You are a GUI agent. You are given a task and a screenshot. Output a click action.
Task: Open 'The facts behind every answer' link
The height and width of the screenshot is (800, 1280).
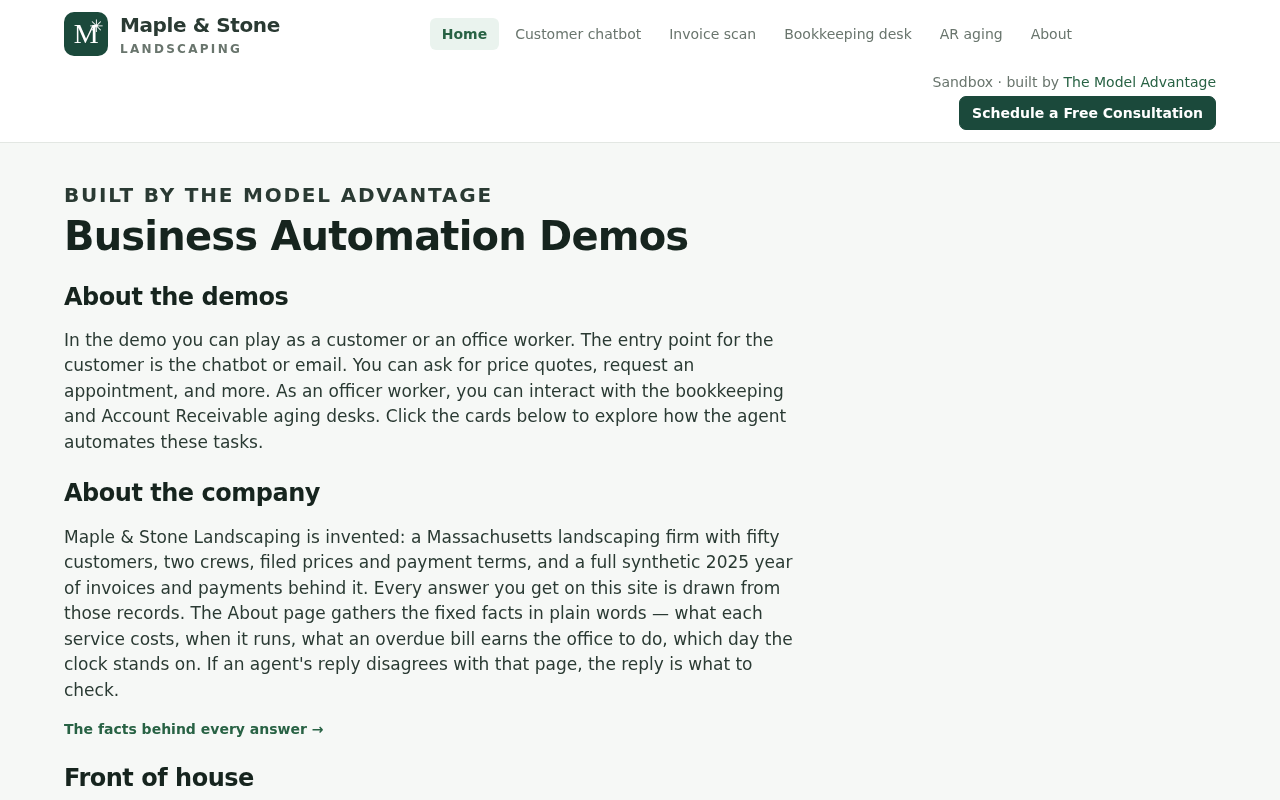point(194,729)
